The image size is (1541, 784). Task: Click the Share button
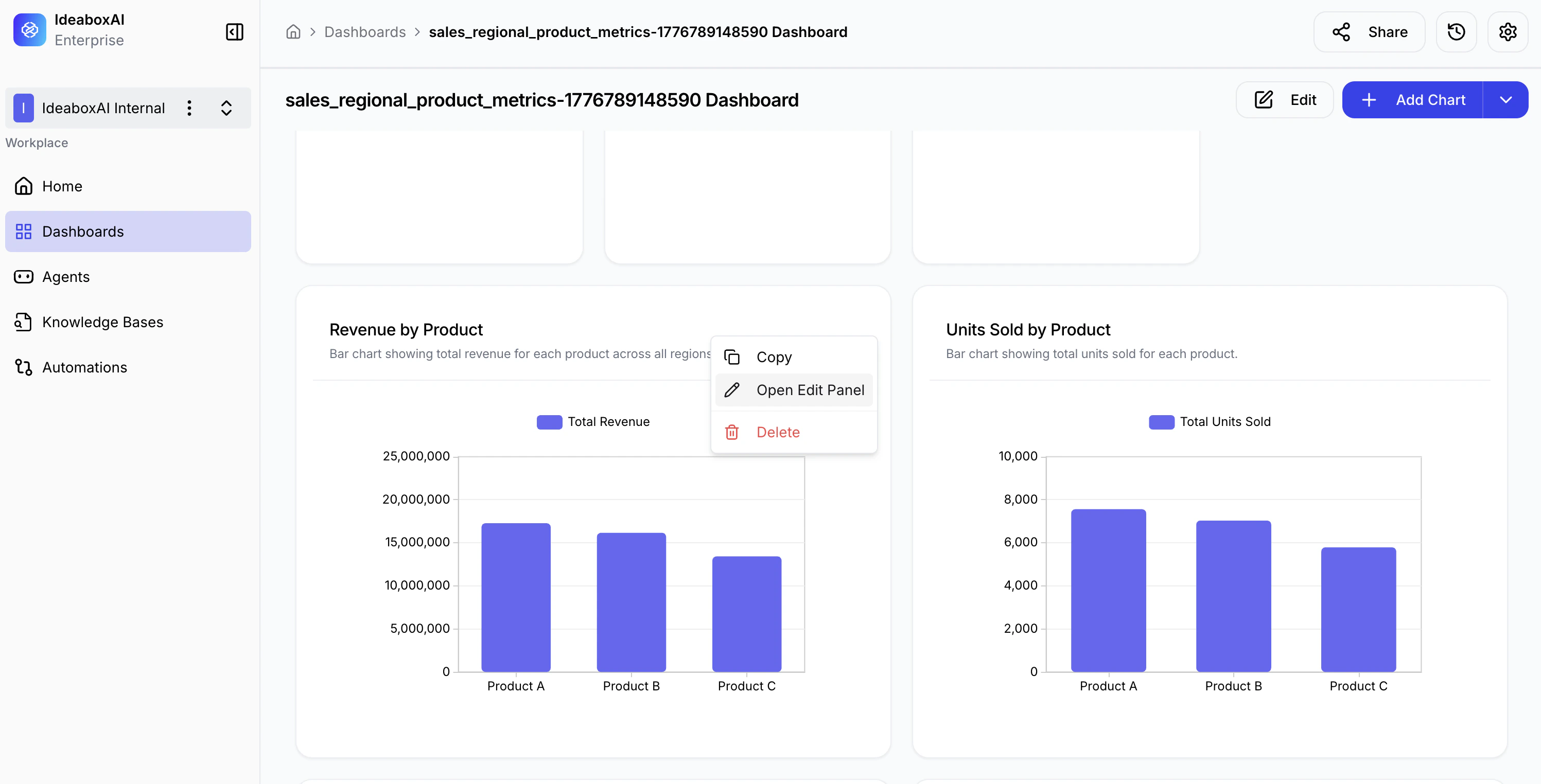[x=1369, y=32]
